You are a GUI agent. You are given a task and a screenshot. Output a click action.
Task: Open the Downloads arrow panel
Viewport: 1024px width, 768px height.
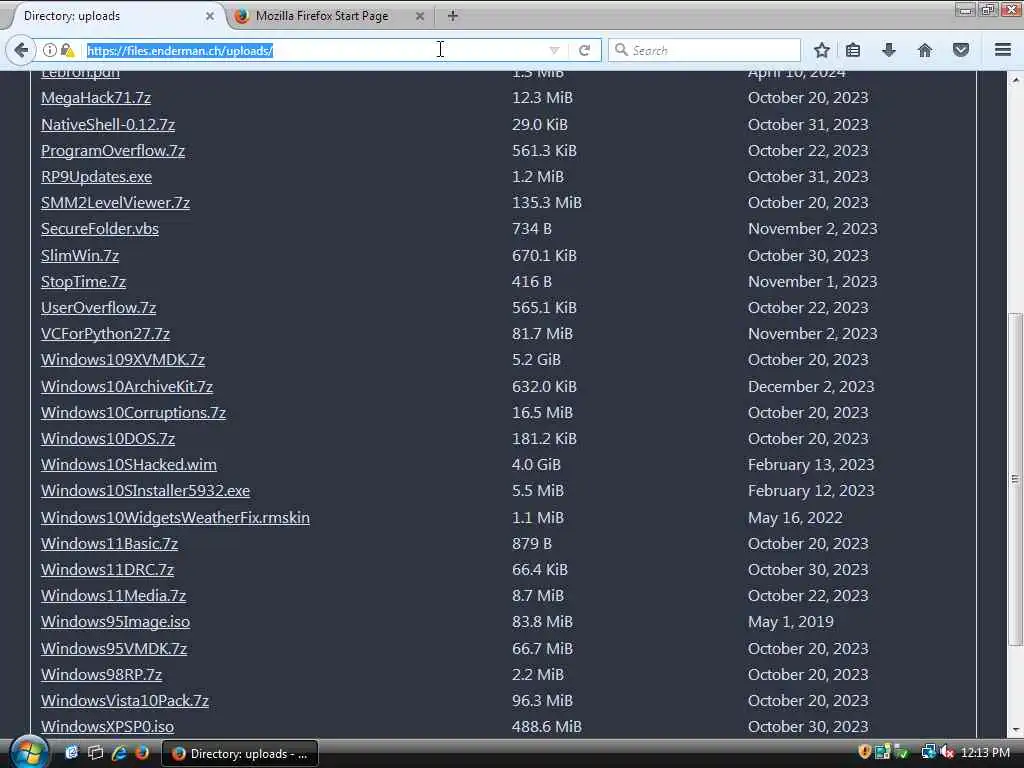pos(889,50)
